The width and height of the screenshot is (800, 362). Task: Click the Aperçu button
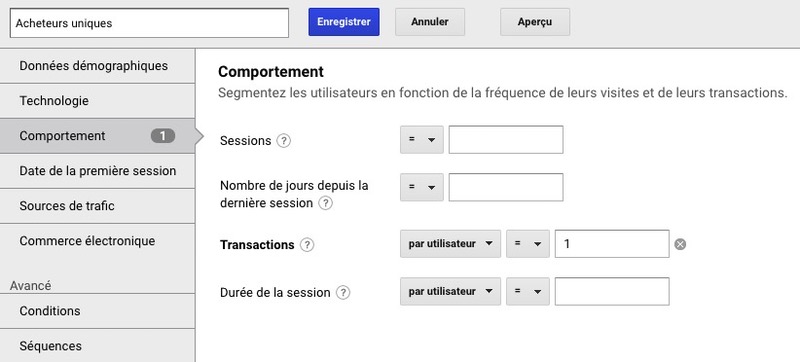point(535,22)
